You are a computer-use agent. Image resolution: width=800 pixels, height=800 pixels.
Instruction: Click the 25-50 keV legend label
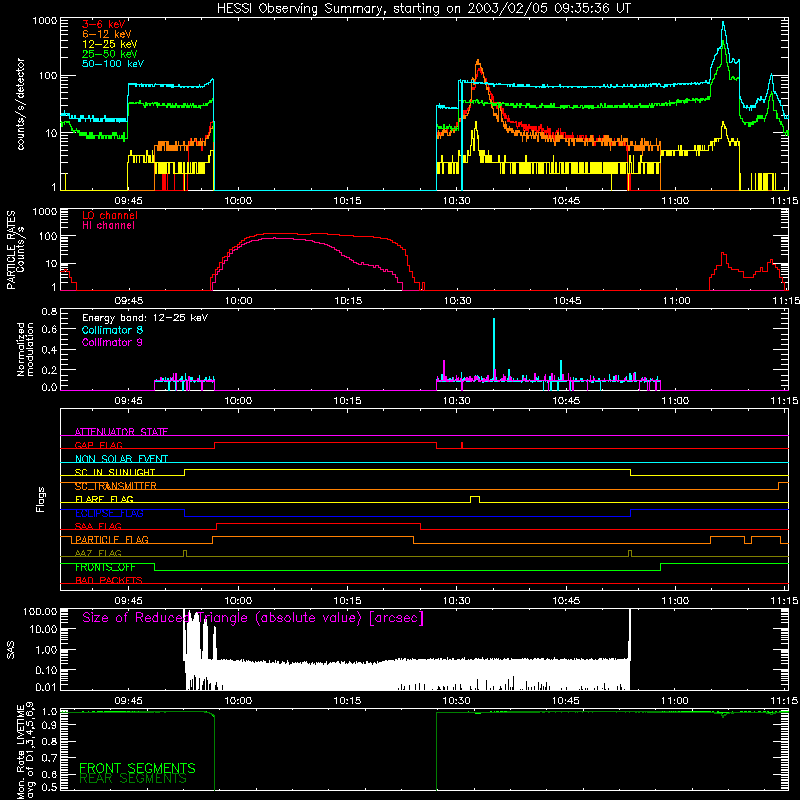pos(110,54)
